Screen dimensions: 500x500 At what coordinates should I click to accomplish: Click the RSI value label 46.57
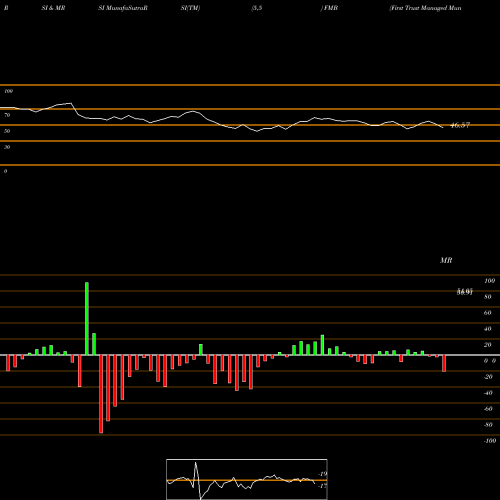[460, 125]
